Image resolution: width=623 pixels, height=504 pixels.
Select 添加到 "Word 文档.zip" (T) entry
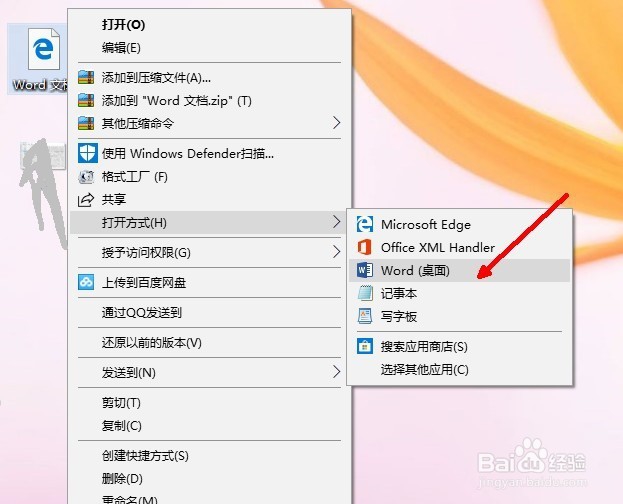point(209,100)
